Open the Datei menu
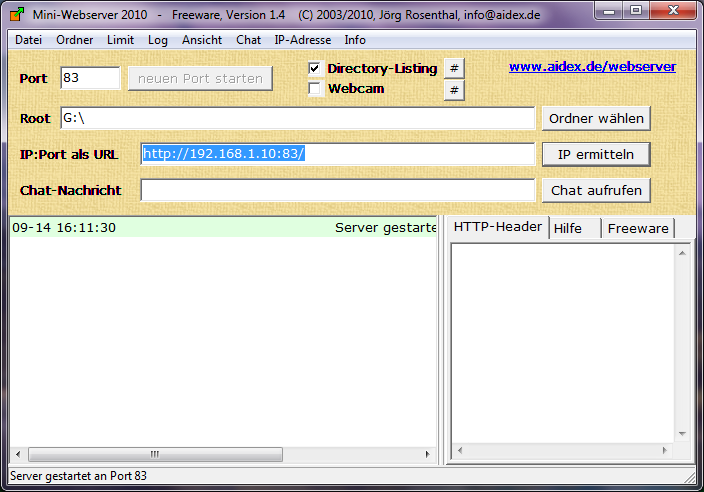Image resolution: width=704 pixels, height=492 pixels. click(28, 40)
